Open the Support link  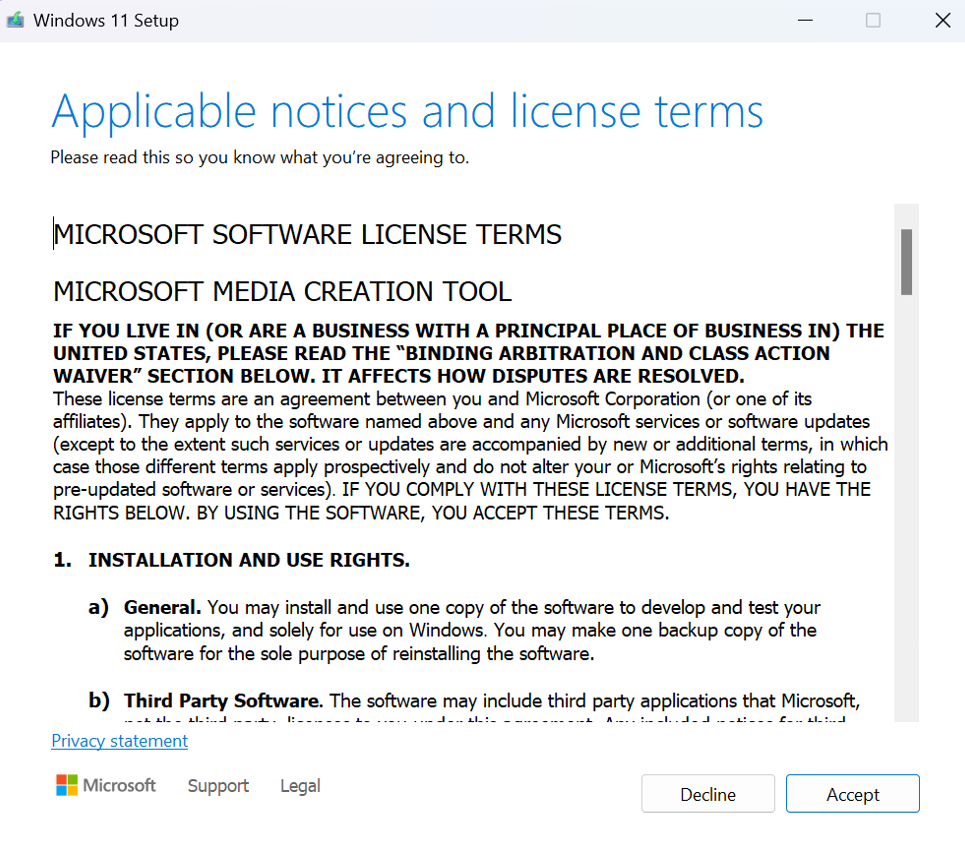coord(218,786)
